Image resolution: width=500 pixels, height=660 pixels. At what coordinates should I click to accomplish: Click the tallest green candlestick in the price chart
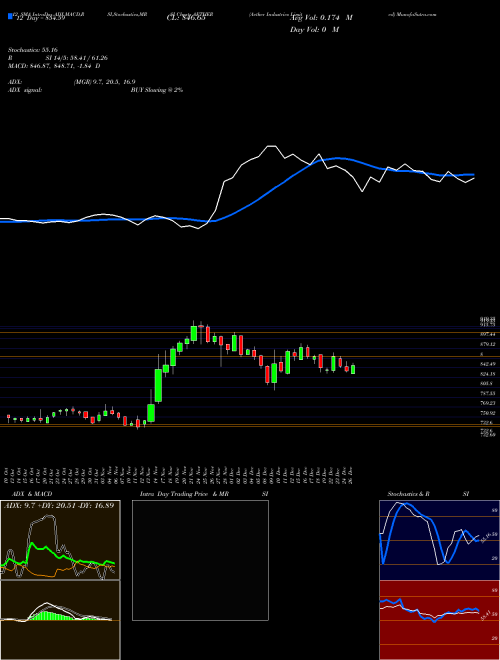coord(158,385)
